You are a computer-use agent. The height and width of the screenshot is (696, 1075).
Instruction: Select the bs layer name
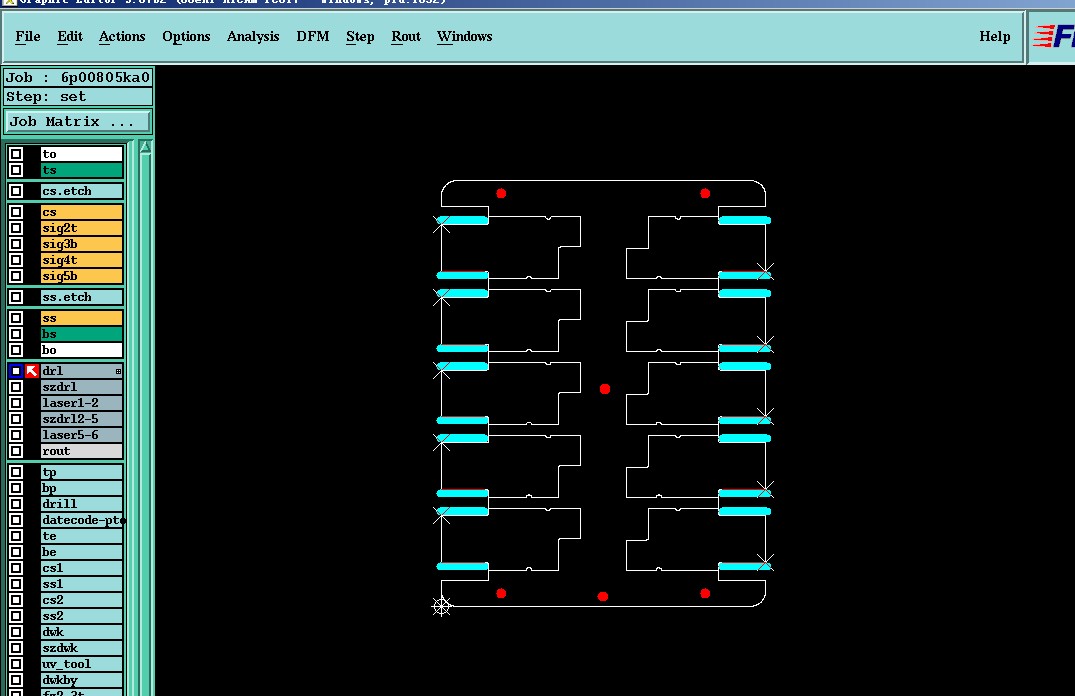tap(82, 334)
